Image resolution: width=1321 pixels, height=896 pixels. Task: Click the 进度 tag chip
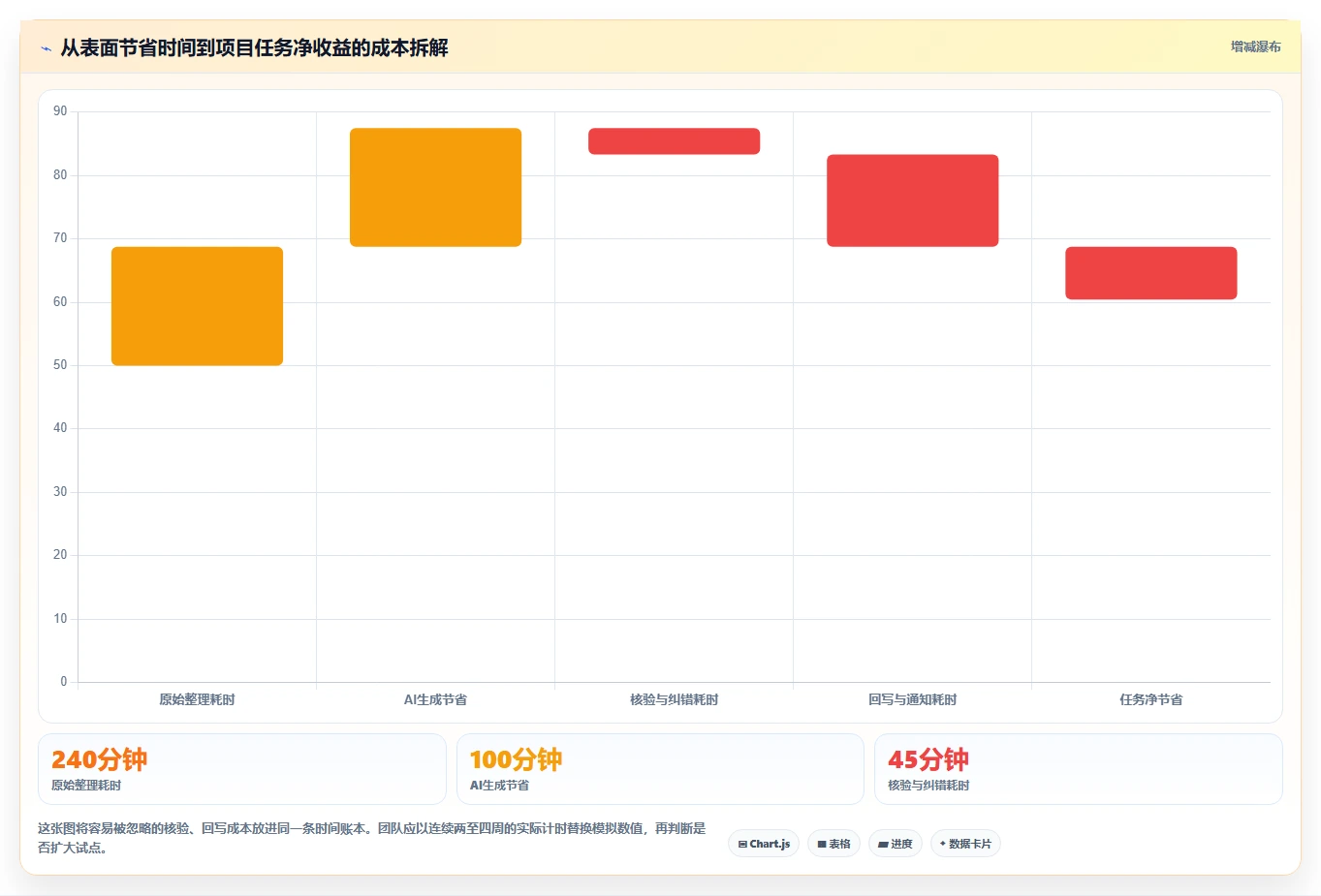[896, 844]
